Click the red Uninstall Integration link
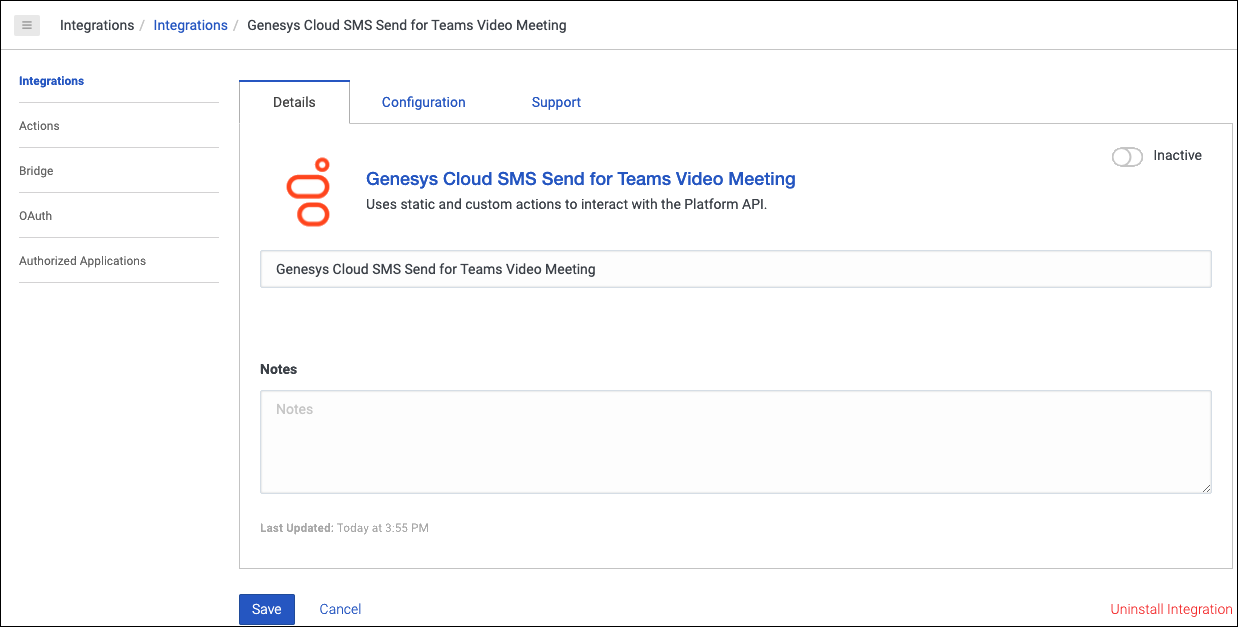Viewport: 1238px width, 627px height. (1170, 609)
